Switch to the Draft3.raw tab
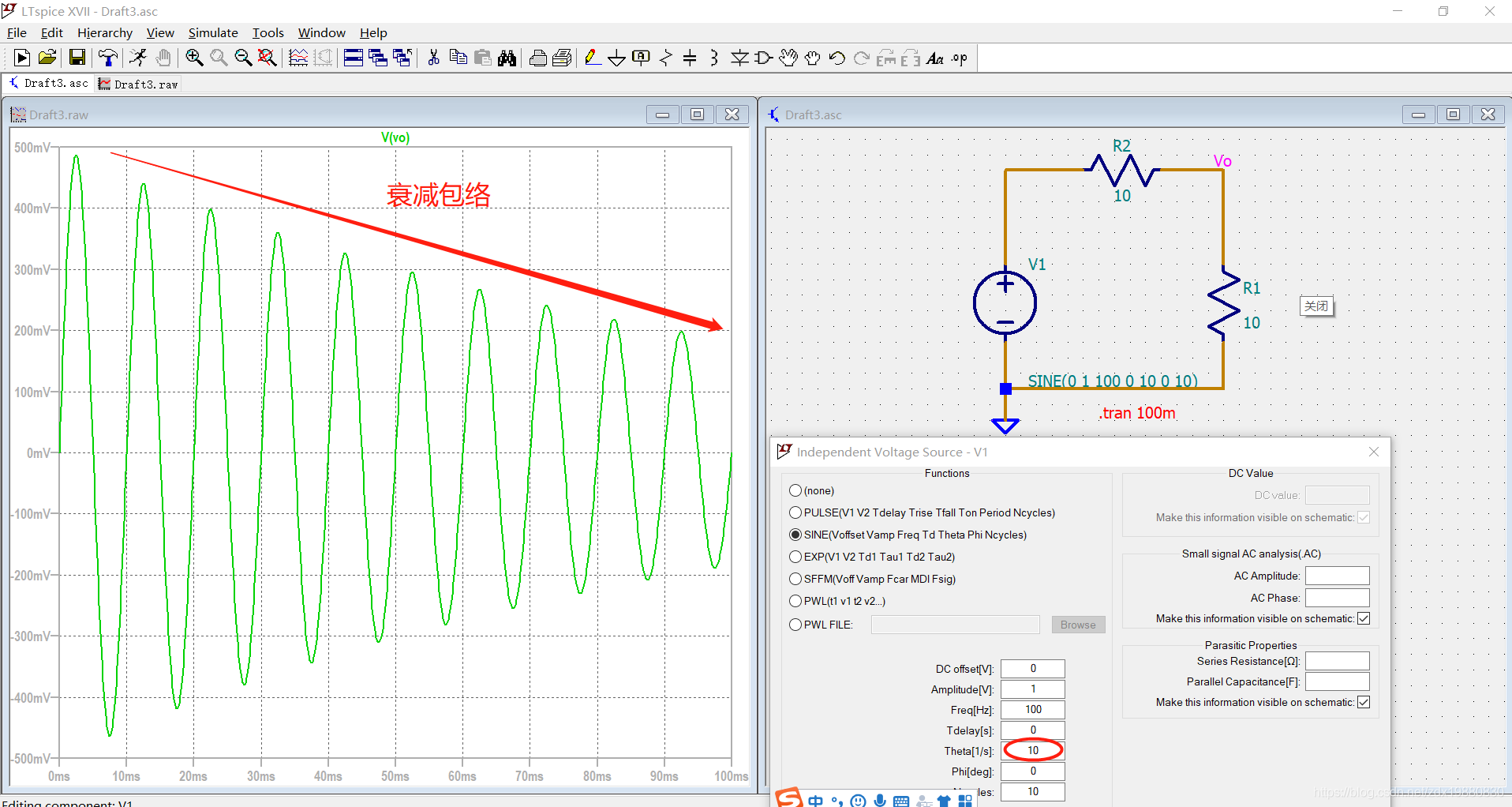Screen dimensions: 1512x807 139,84
